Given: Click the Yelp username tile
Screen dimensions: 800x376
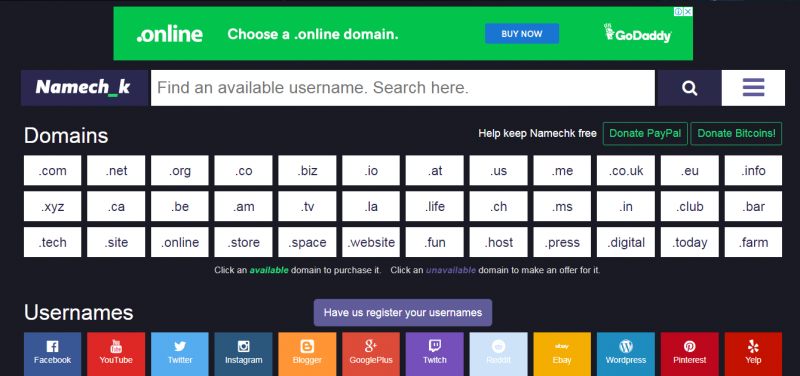Looking at the screenshot, I should point(753,354).
